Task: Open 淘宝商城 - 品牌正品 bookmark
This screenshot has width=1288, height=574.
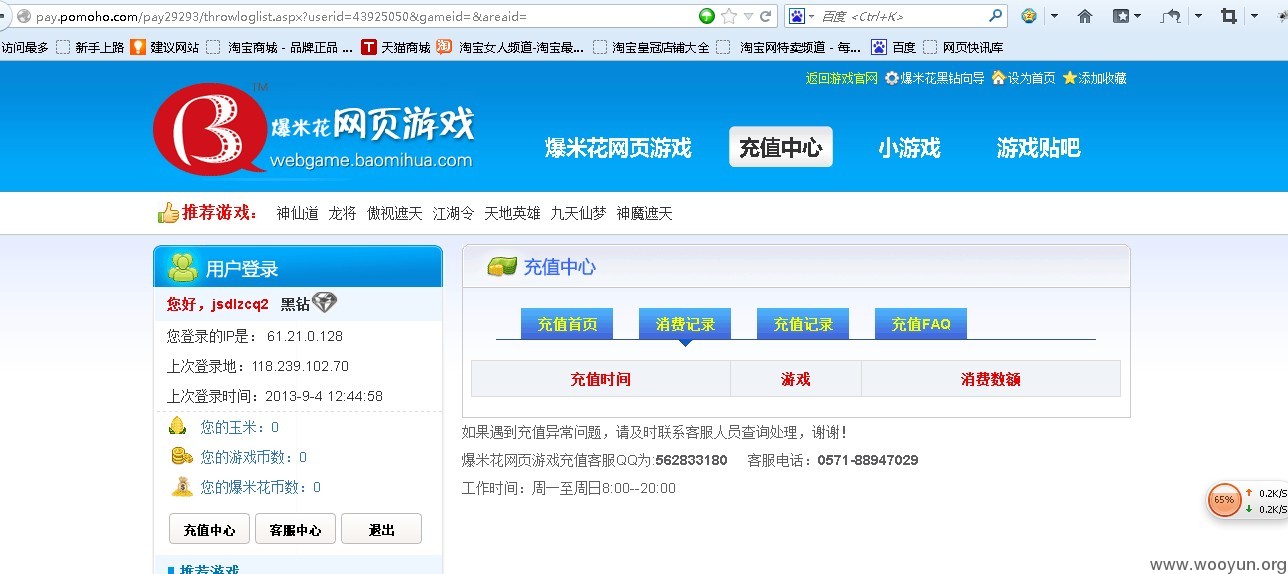Action: 280,47
